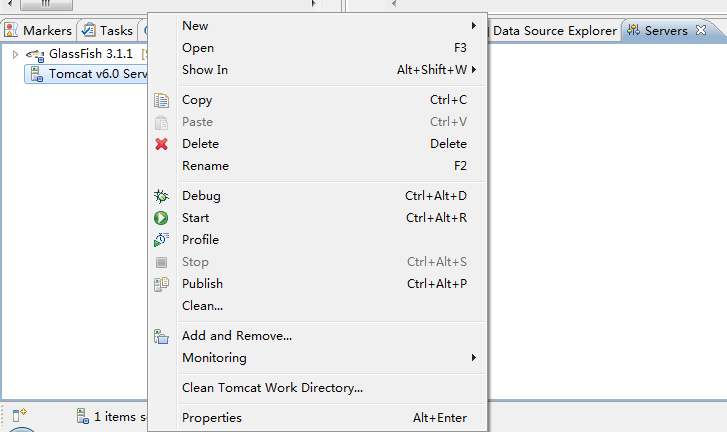The image size is (727, 435).
Task: Open the Show In submenu
Action: [x=330, y=70]
